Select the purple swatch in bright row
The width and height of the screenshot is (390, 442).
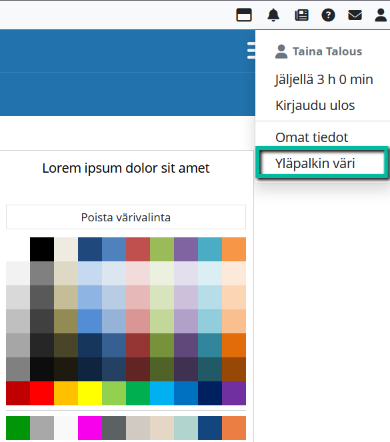point(234,393)
